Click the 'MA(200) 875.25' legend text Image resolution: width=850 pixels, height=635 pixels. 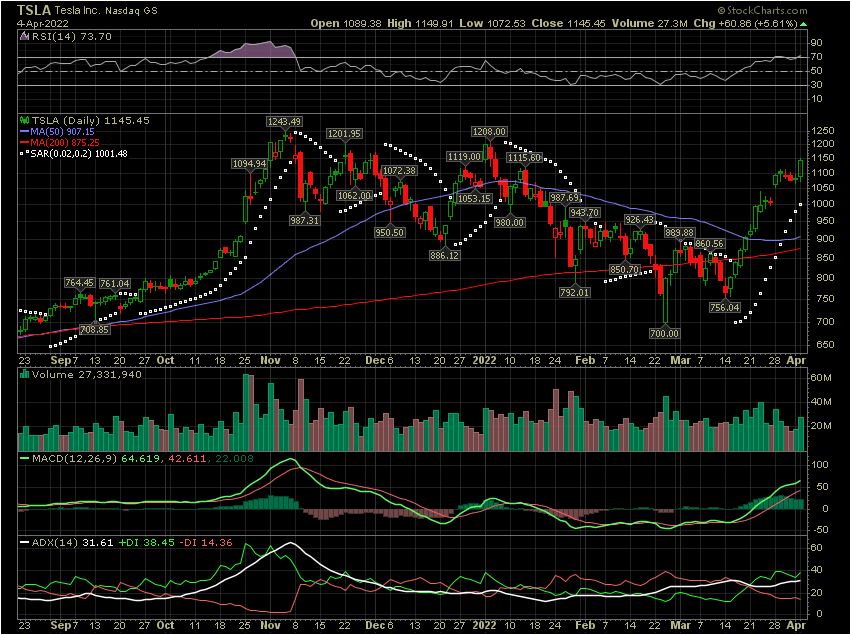[x=65, y=143]
